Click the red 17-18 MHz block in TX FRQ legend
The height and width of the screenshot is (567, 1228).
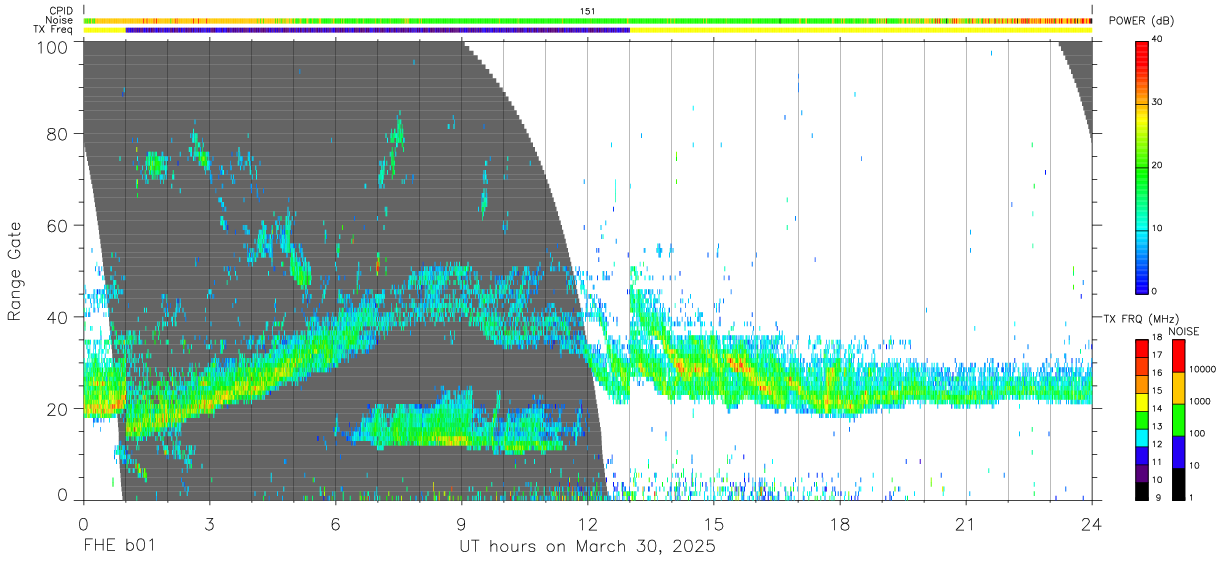click(1142, 347)
